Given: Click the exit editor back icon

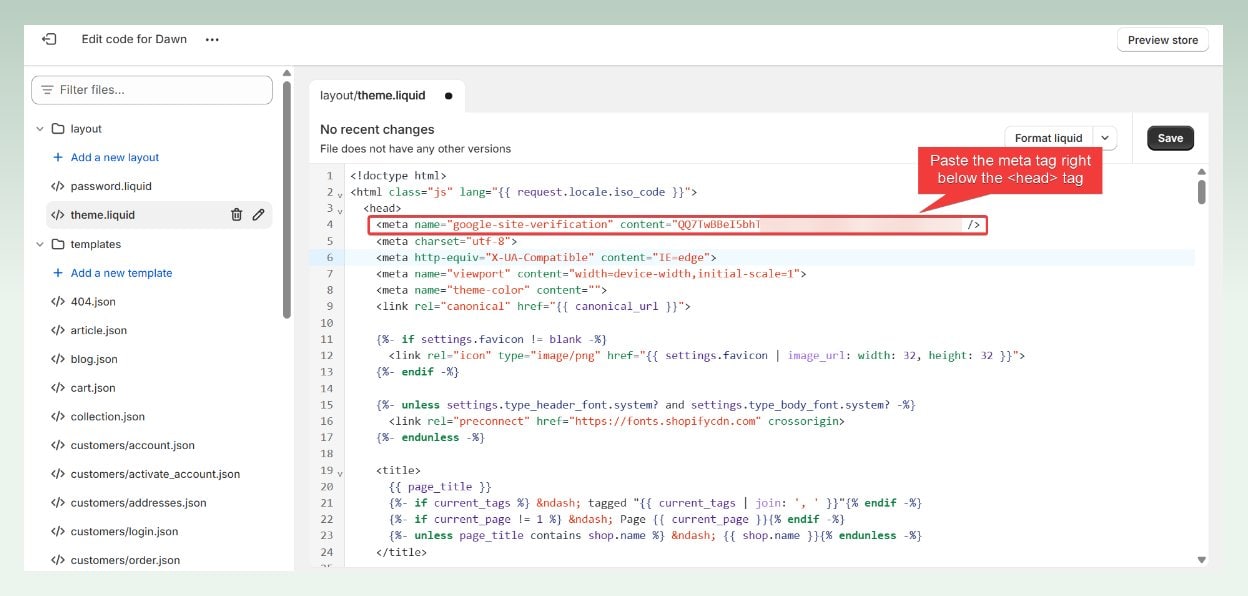Looking at the screenshot, I should click(x=49, y=39).
